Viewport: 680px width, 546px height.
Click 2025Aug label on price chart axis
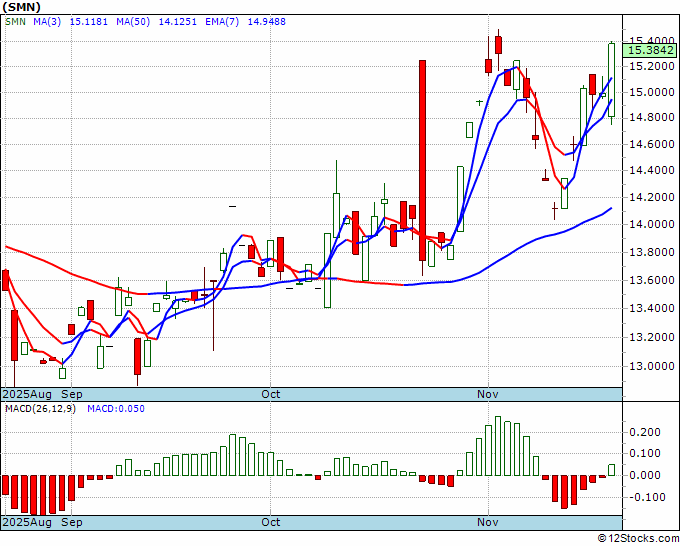pyautogui.click(x=27, y=394)
